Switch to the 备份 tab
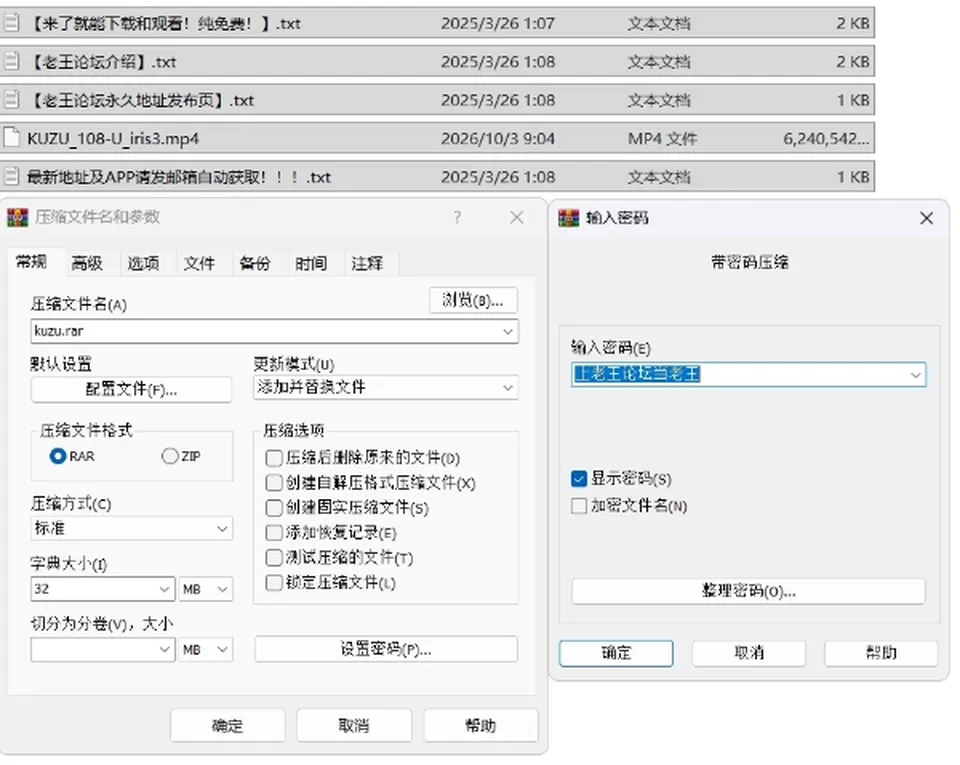 click(x=255, y=263)
